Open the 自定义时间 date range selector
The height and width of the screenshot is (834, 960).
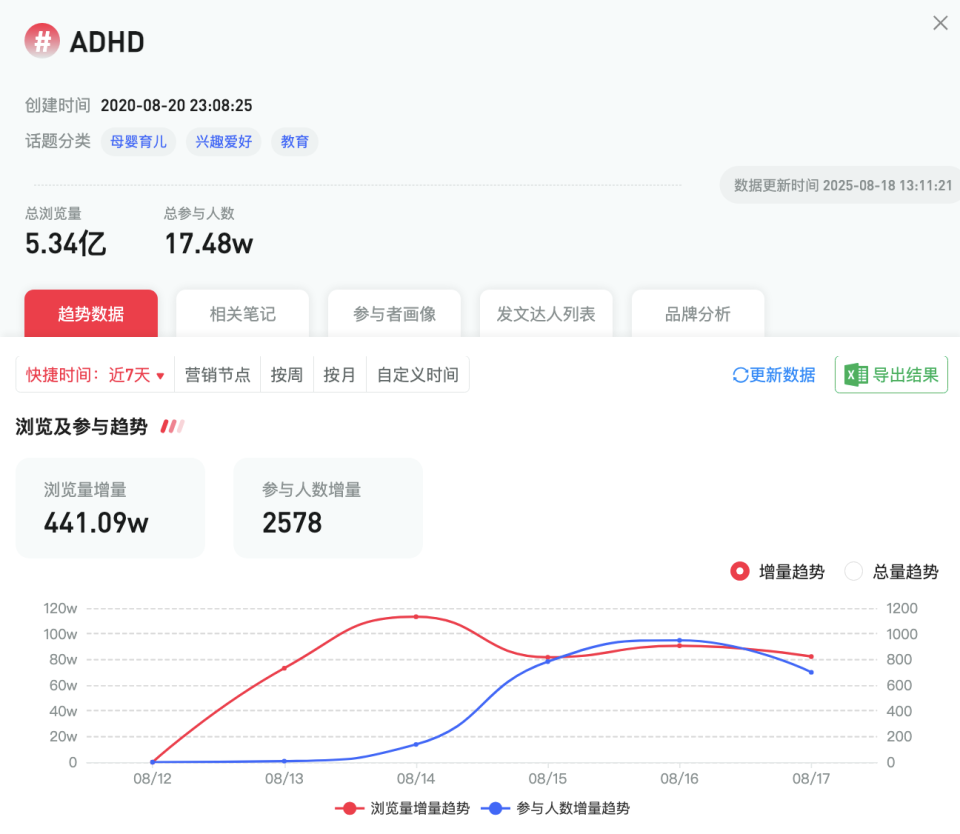click(417, 374)
